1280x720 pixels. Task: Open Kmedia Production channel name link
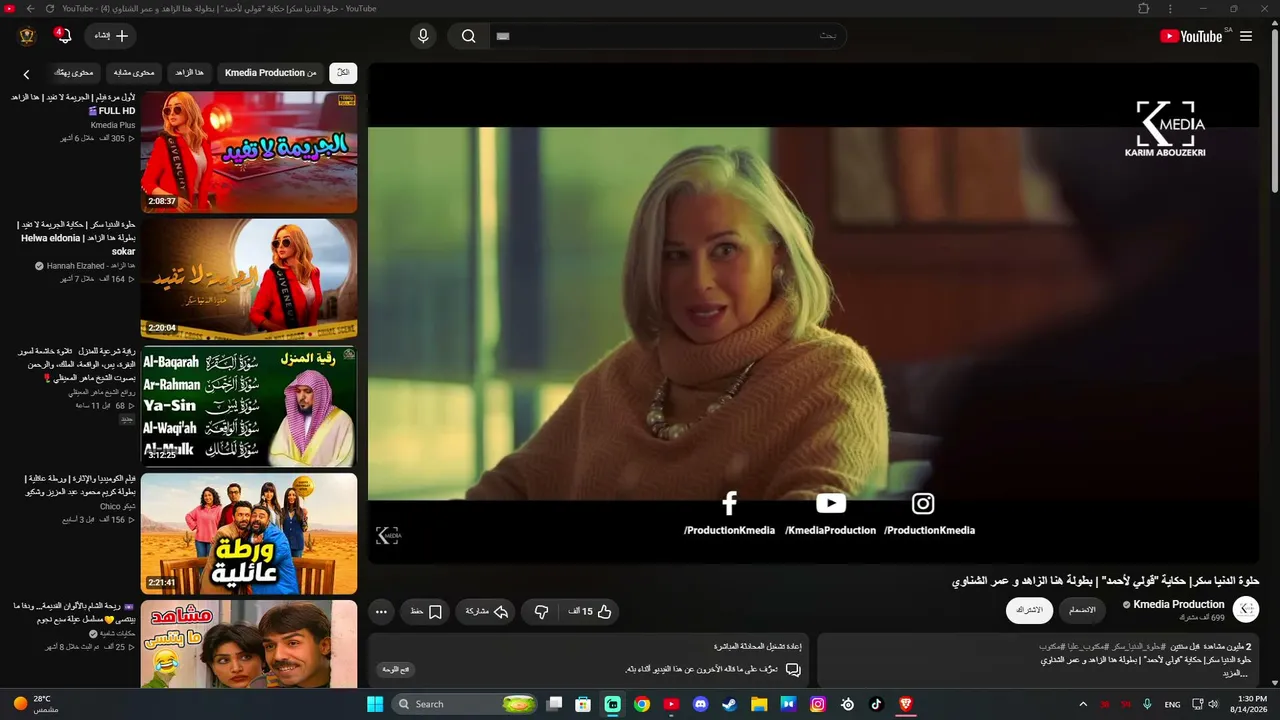[x=1178, y=604]
